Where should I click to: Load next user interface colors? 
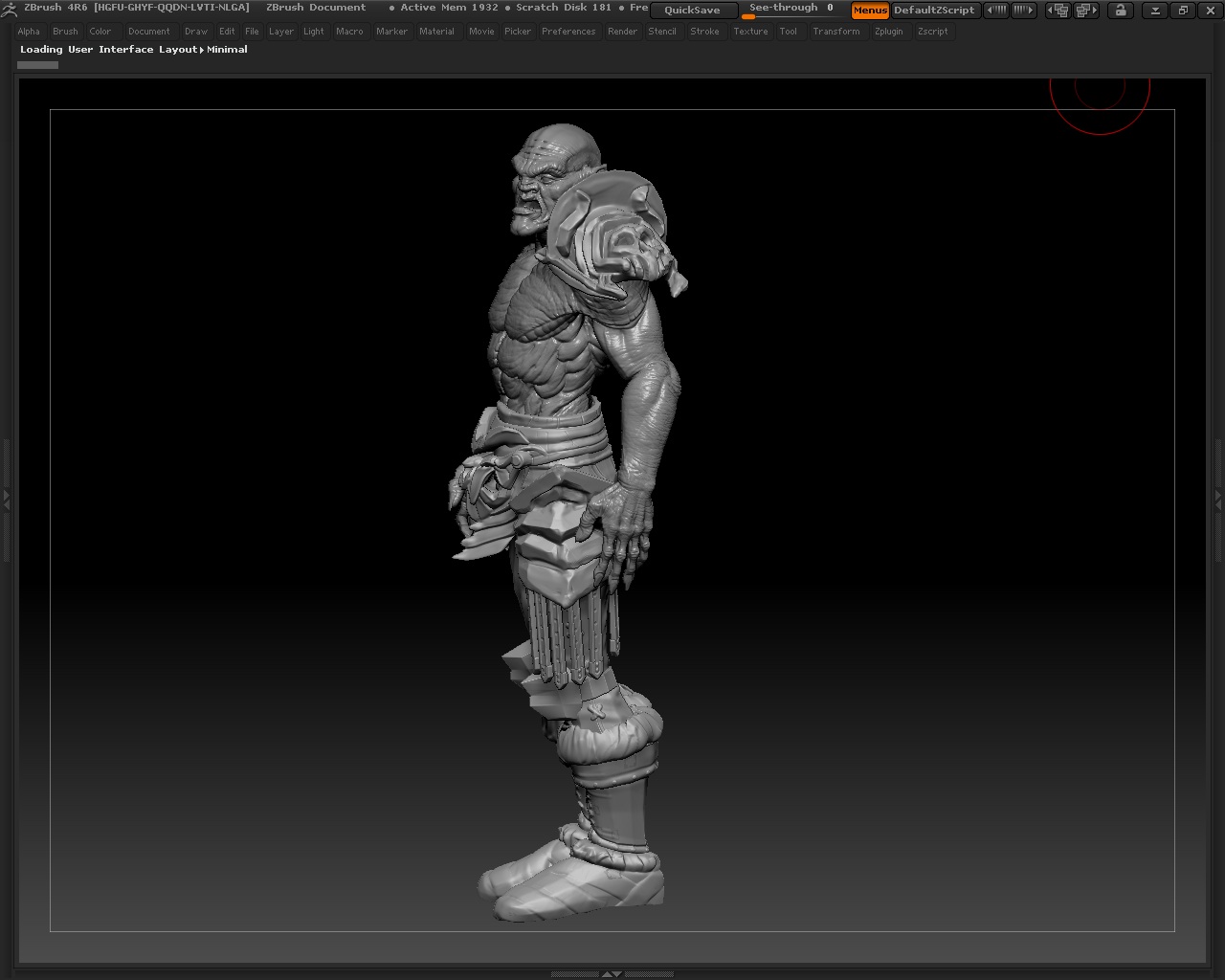click(x=1024, y=11)
